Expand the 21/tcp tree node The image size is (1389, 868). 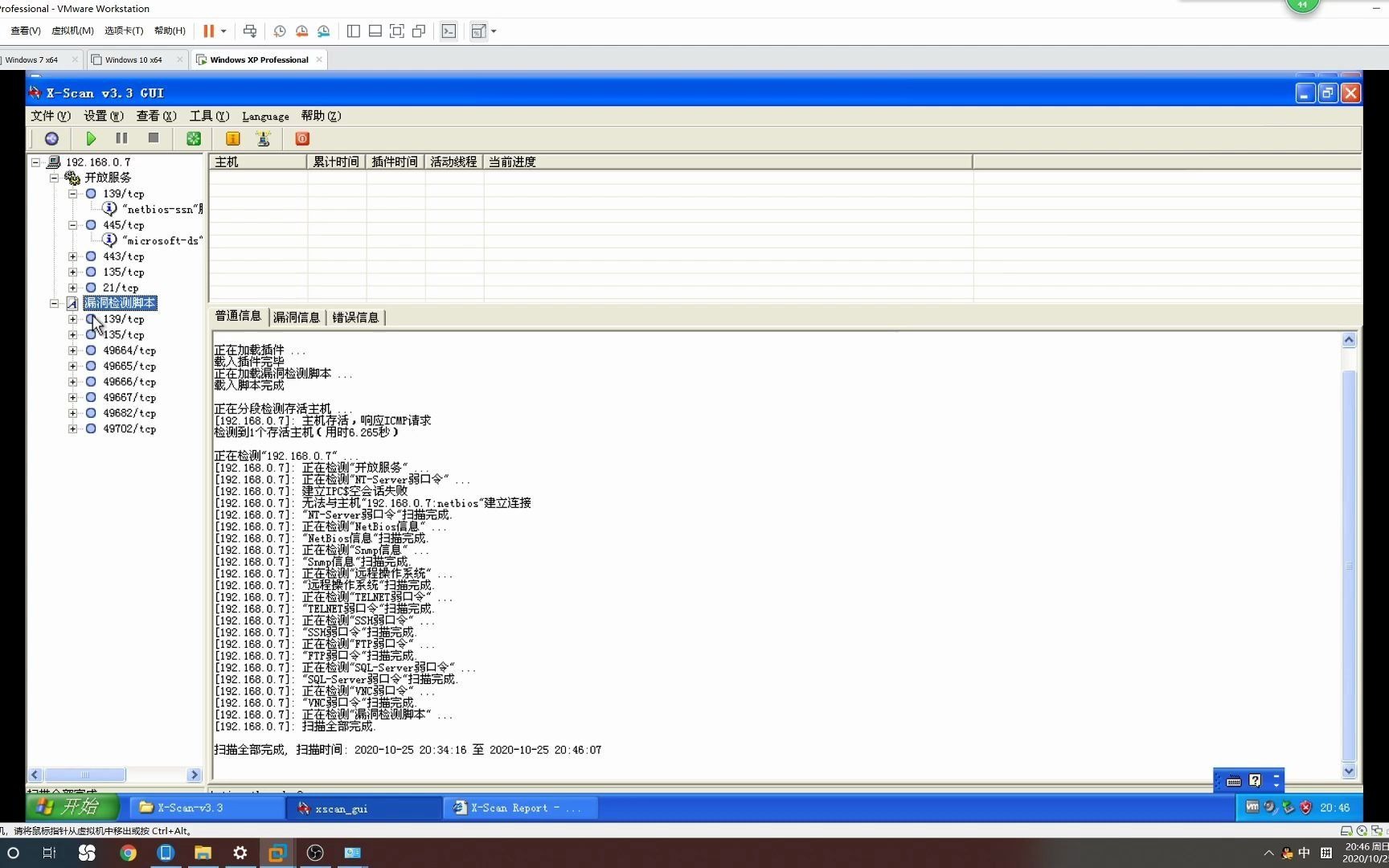(x=72, y=288)
